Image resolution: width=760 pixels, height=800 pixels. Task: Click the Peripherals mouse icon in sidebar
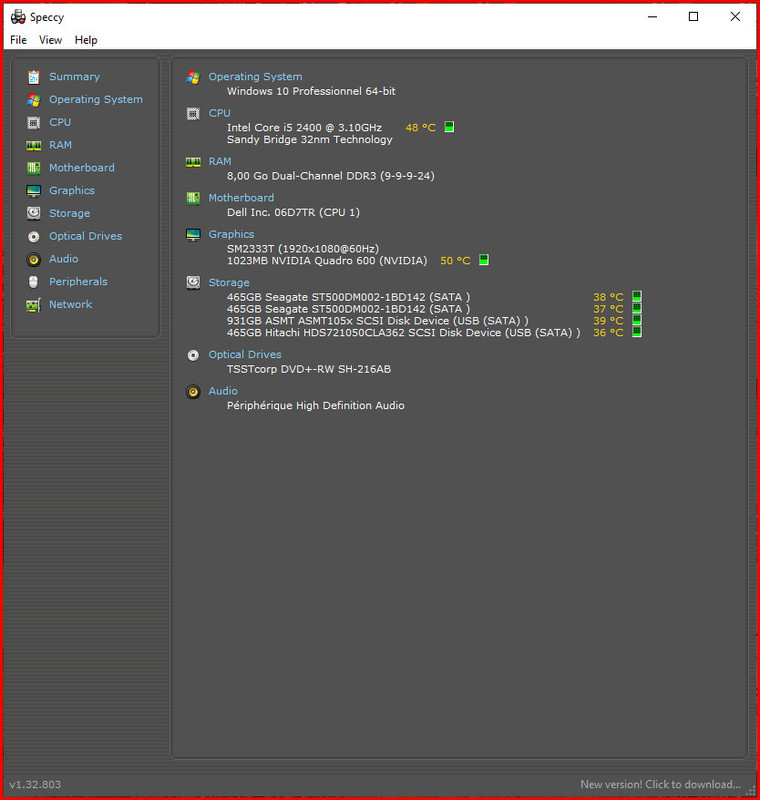[34, 282]
